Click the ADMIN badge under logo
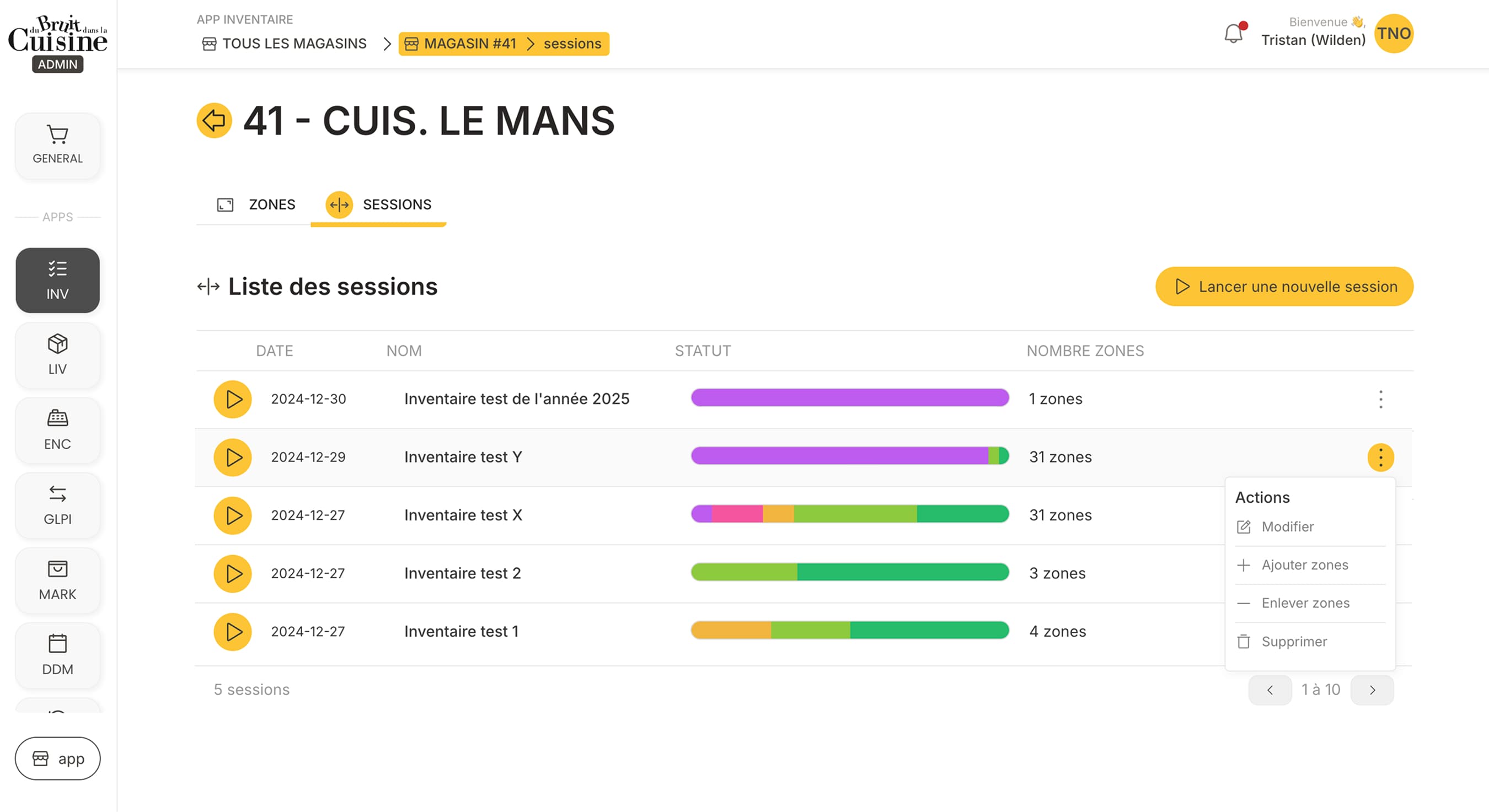This screenshot has height=812, width=1489. click(x=57, y=64)
